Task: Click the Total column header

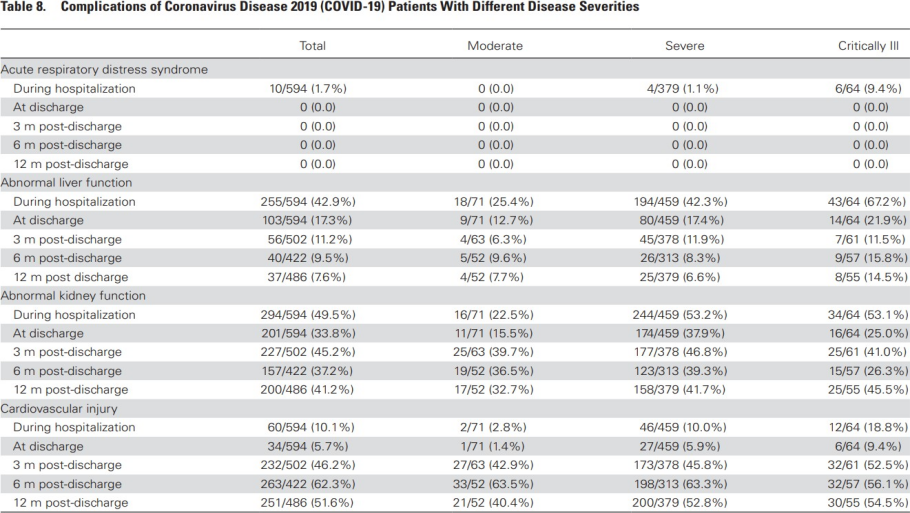Action: pos(313,46)
